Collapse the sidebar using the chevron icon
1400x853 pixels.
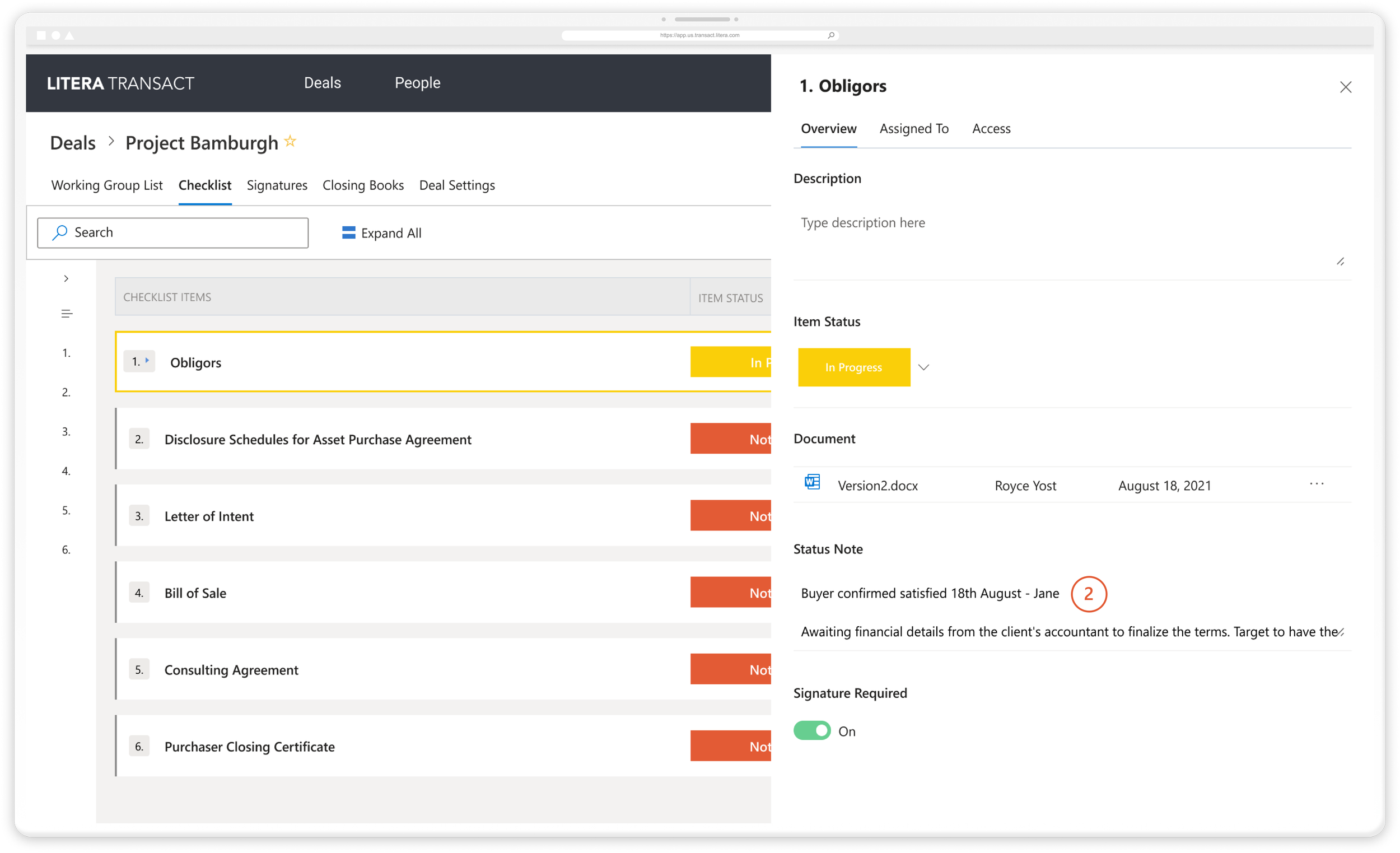tap(66, 278)
